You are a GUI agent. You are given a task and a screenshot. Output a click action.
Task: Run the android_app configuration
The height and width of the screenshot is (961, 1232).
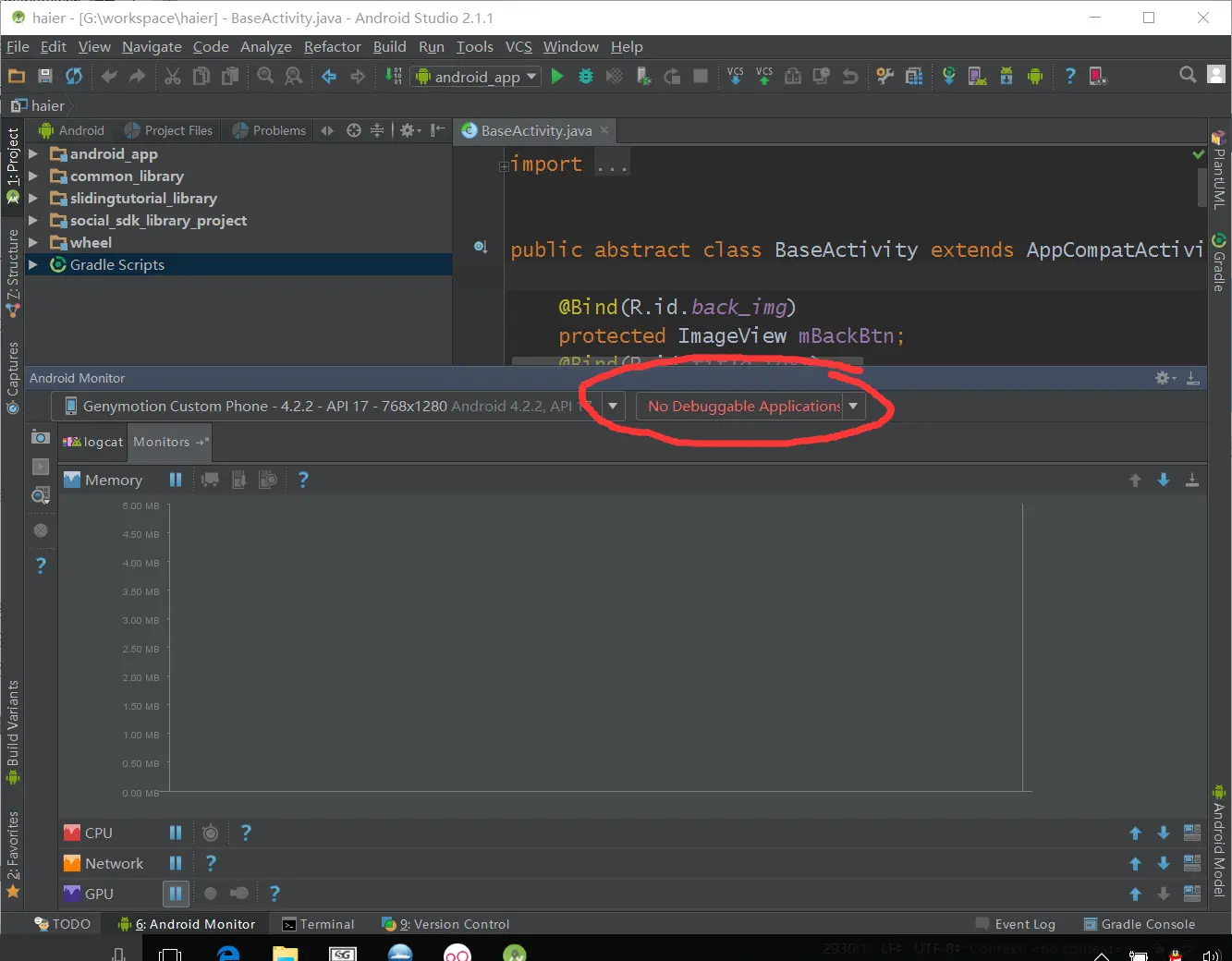tap(557, 77)
